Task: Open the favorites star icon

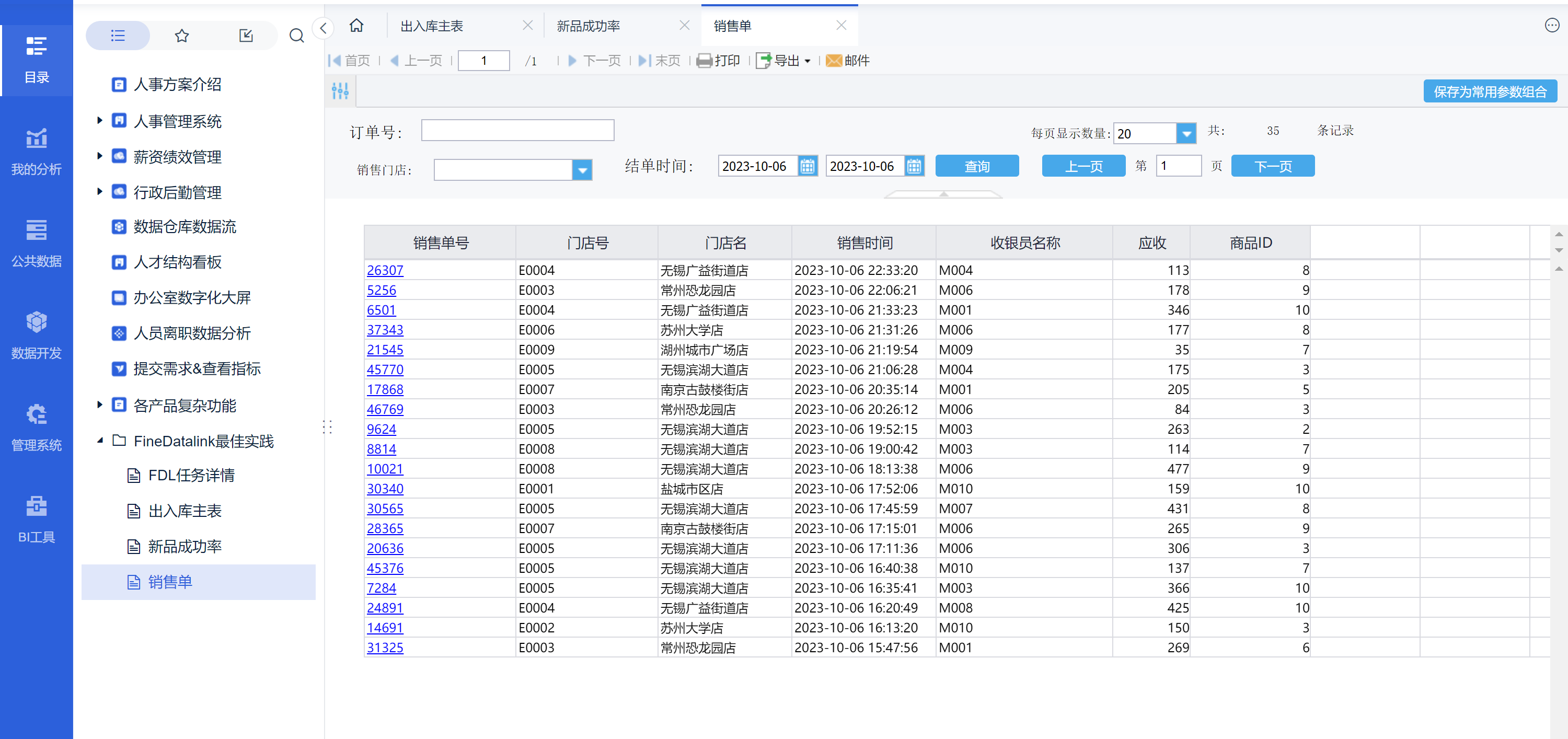Action: [181, 36]
